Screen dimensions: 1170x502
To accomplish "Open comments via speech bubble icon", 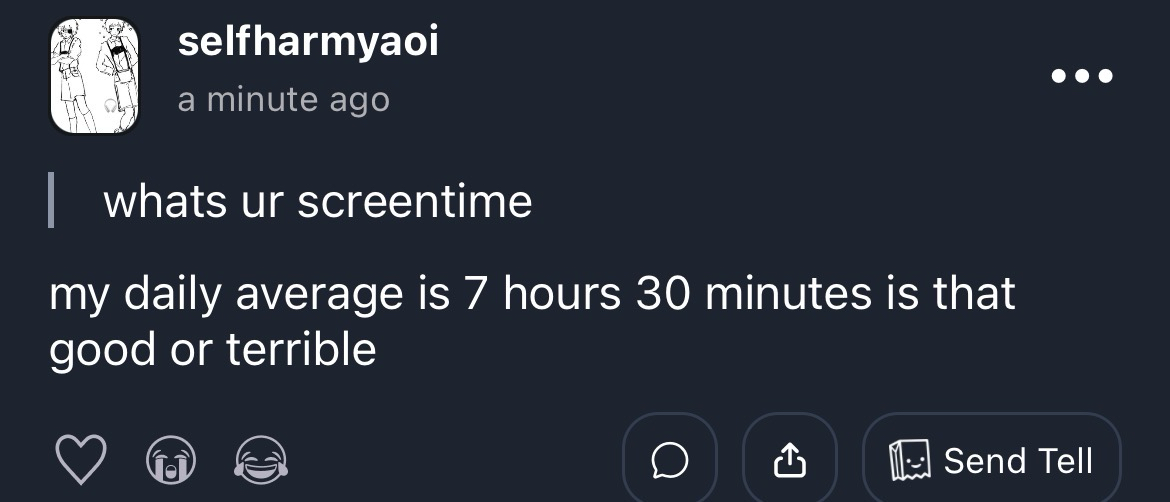I will click(x=670, y=460).
